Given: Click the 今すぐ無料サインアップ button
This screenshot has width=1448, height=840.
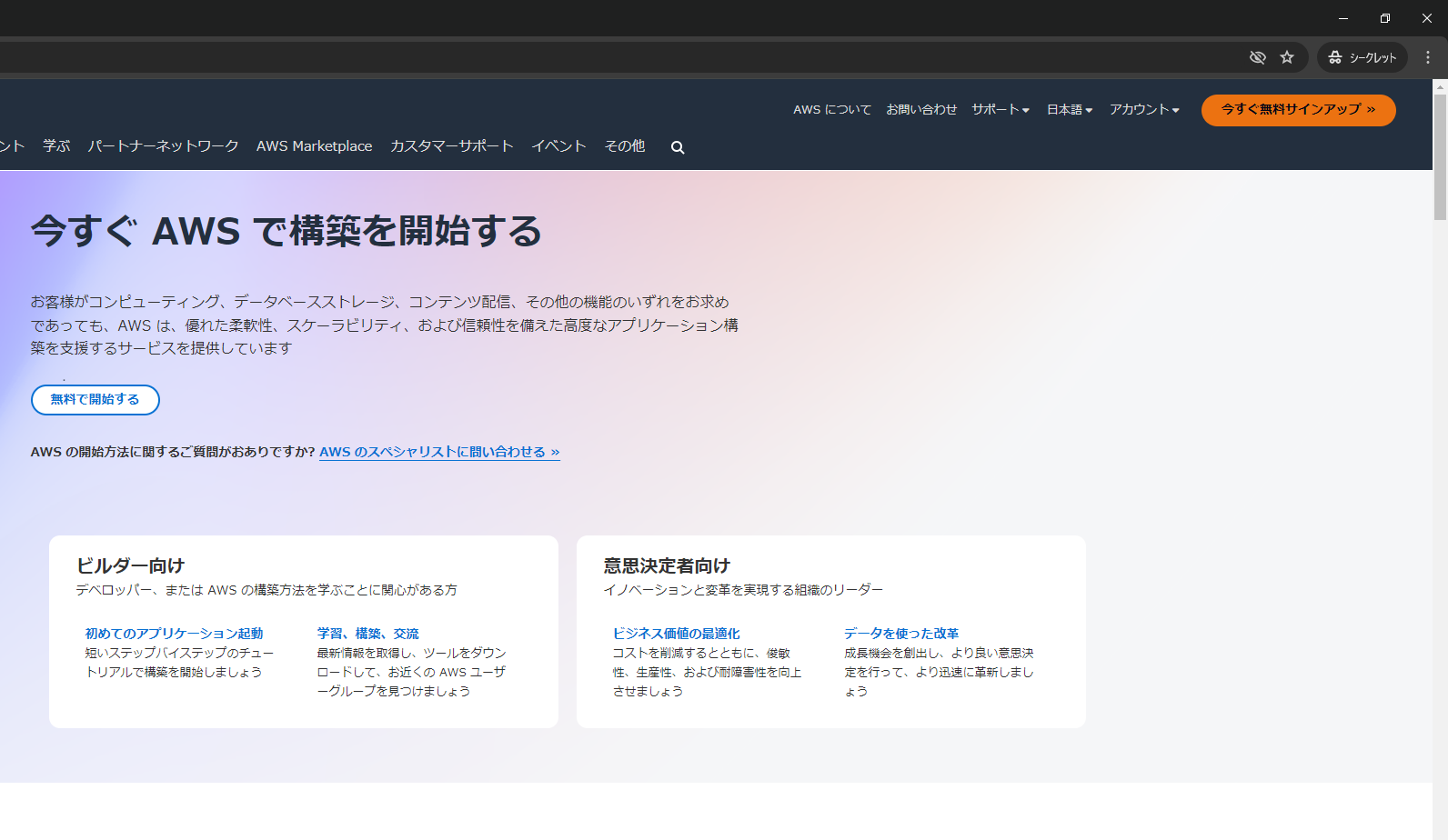Looking at the screenshot, I should [x=1298, y=110].
